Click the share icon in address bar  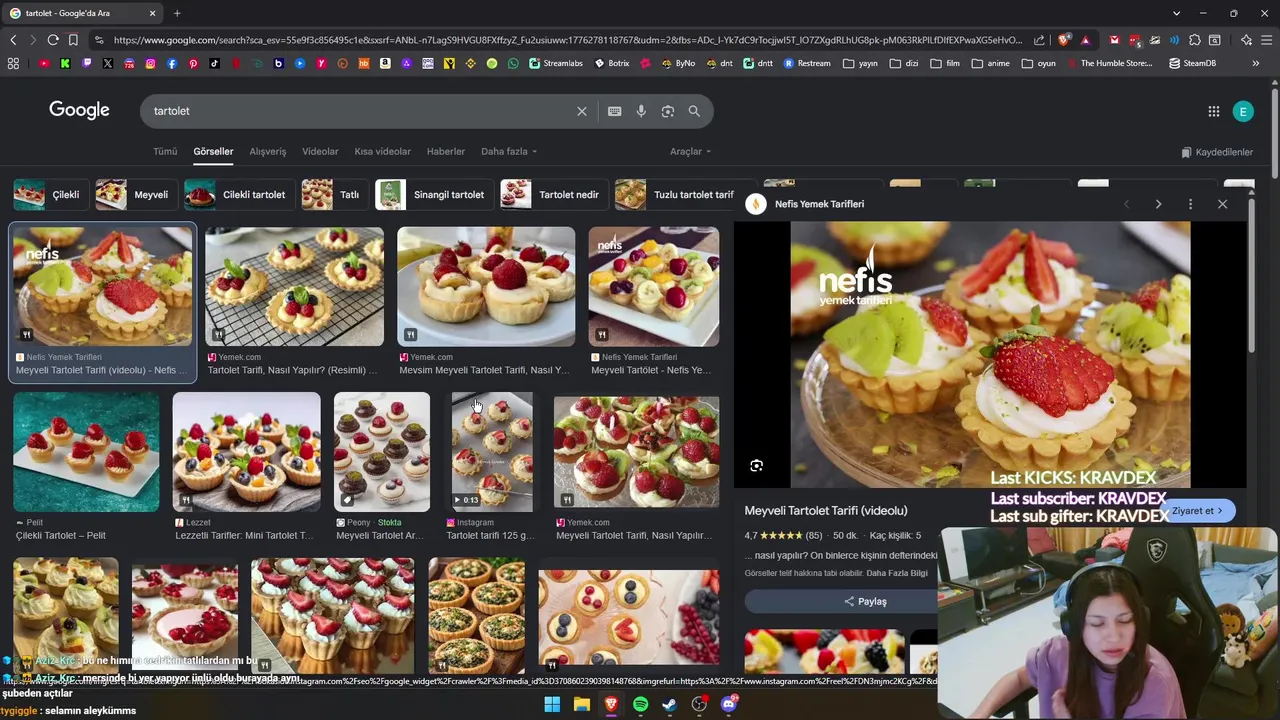pos(1039,40)
